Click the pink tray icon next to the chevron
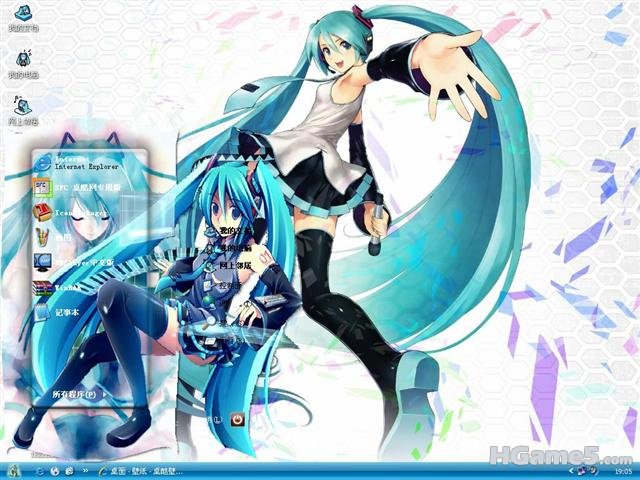This screenshot has height=480, width=640. click(582, 471)
